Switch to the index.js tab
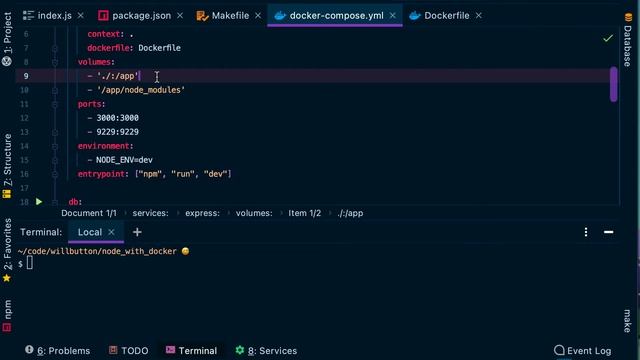 47,16
